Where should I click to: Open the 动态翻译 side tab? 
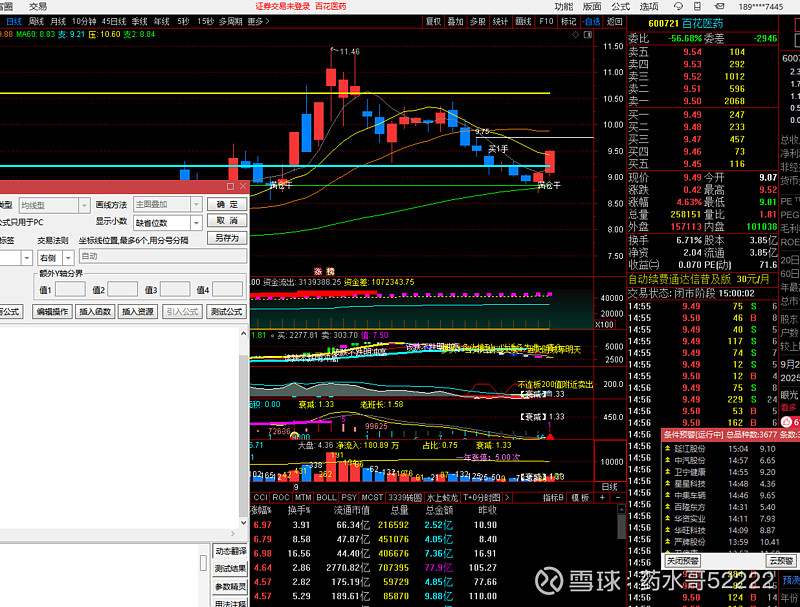[230, 551]
